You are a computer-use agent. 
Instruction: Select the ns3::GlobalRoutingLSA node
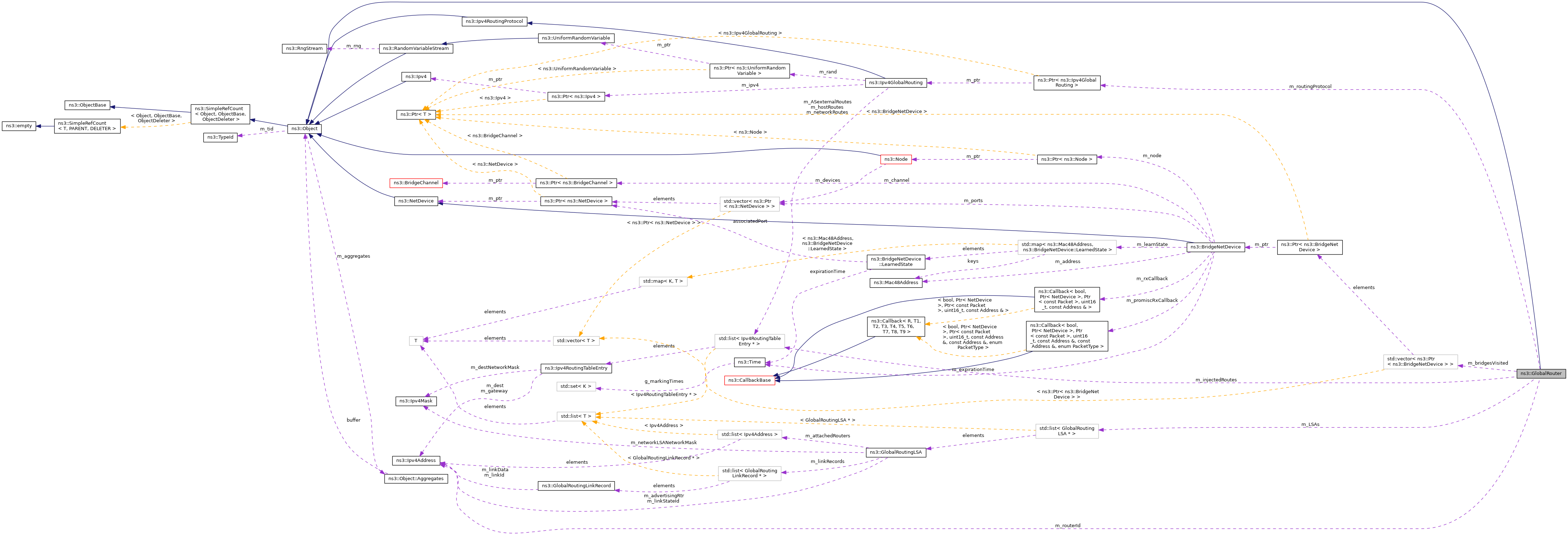click(x=896, y=452)
